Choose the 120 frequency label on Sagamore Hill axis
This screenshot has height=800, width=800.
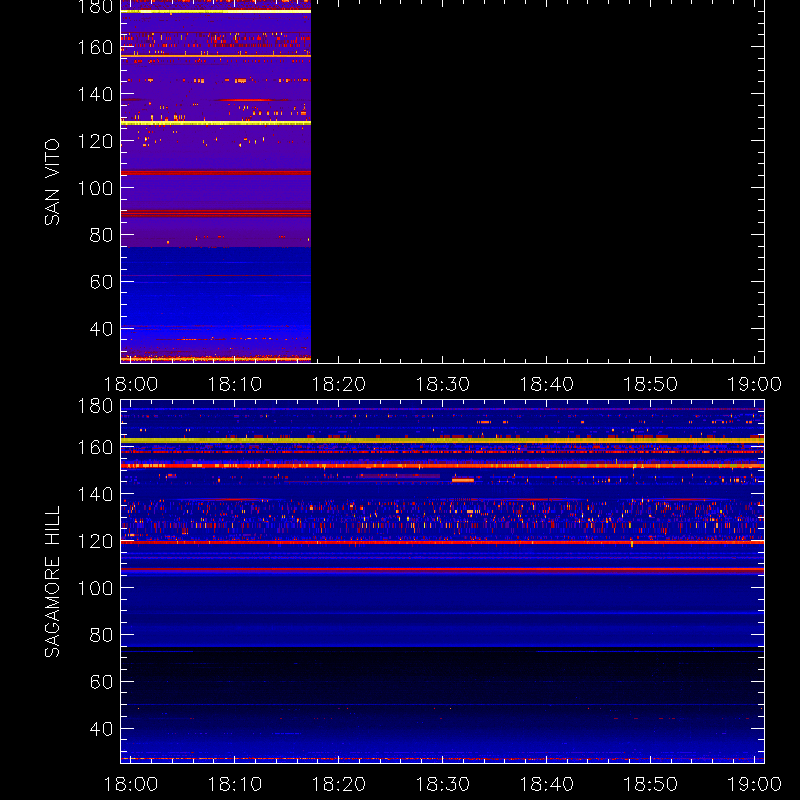click(95, 541)
